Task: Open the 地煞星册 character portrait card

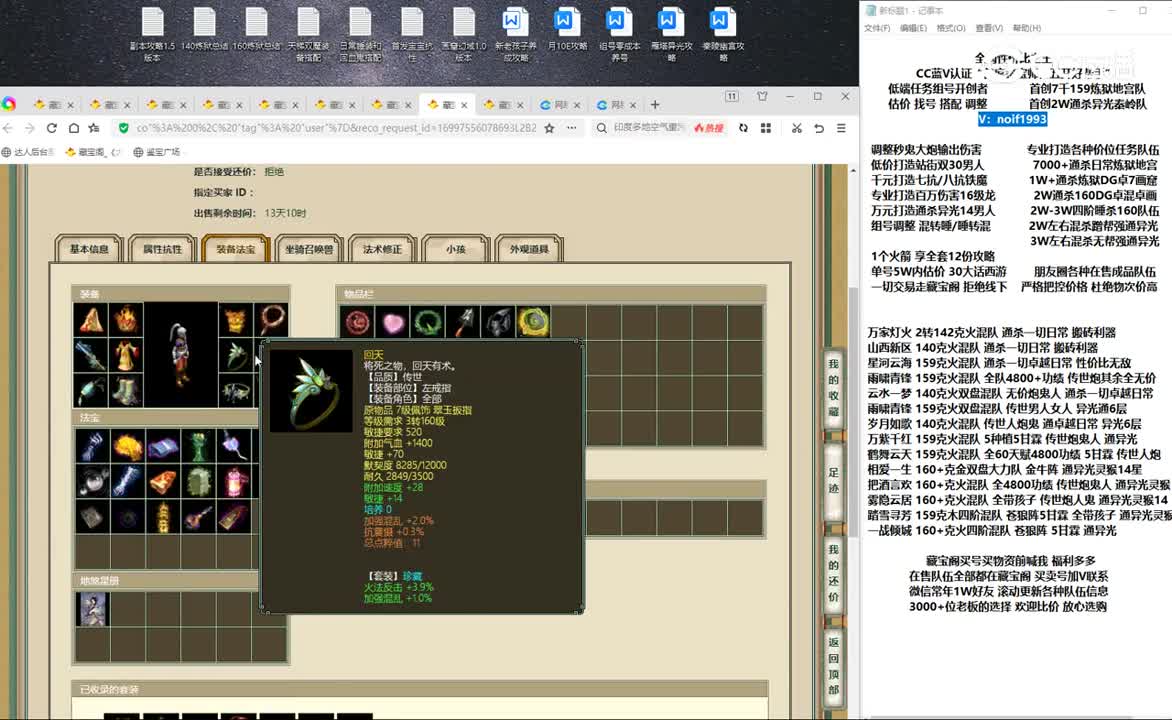Action: [x=92, y=609]
